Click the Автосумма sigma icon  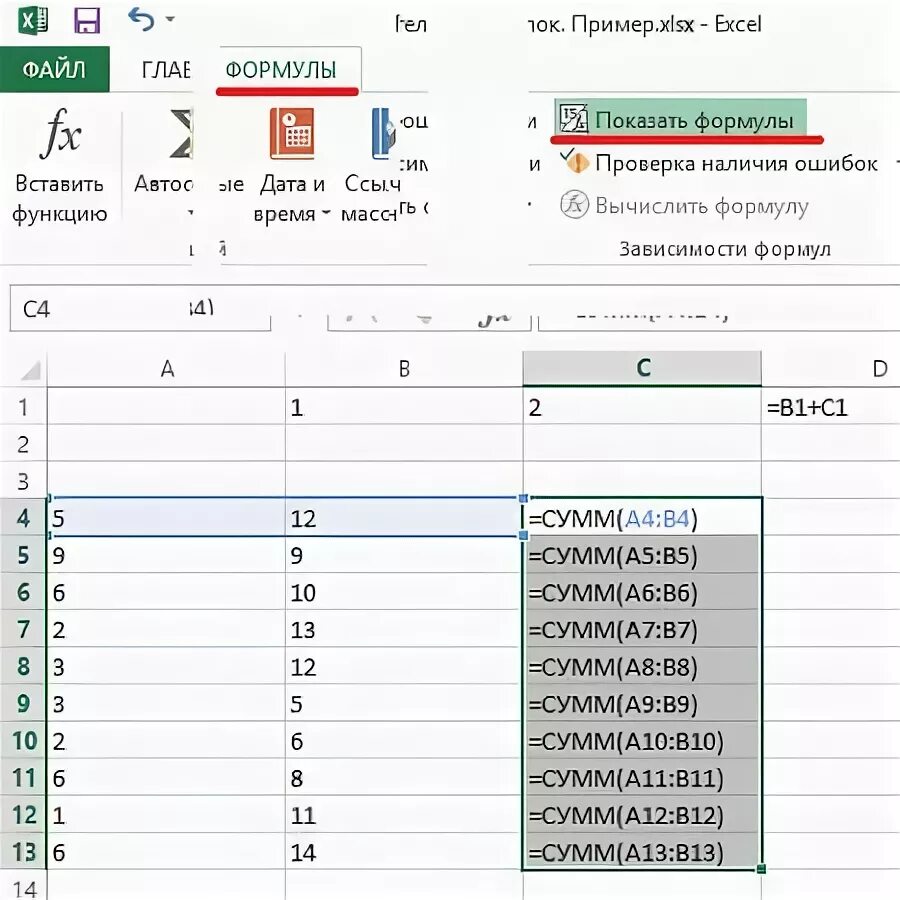pos(181,134)
